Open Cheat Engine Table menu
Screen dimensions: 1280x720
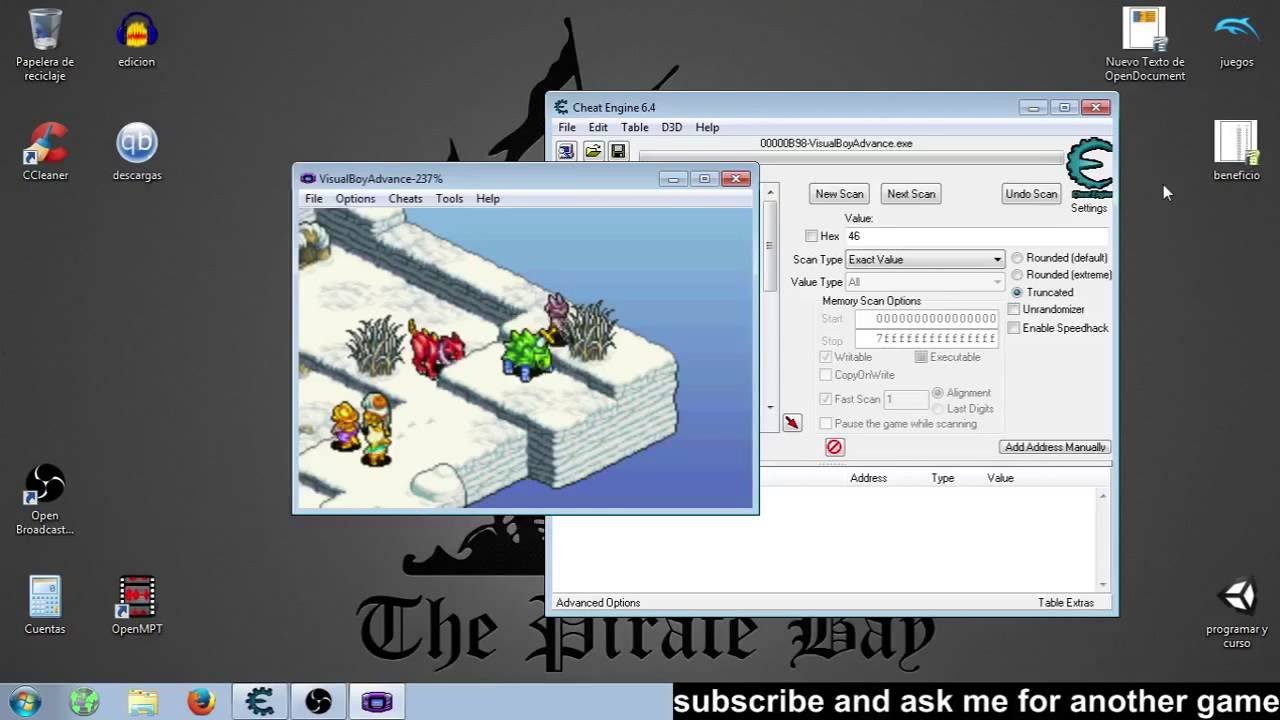tap(635, 127)
